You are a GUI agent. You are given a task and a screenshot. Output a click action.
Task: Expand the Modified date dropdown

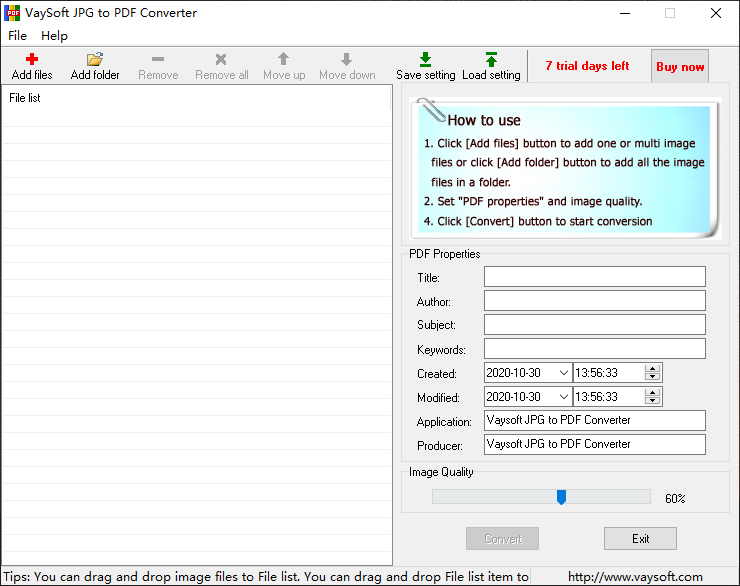563,397
